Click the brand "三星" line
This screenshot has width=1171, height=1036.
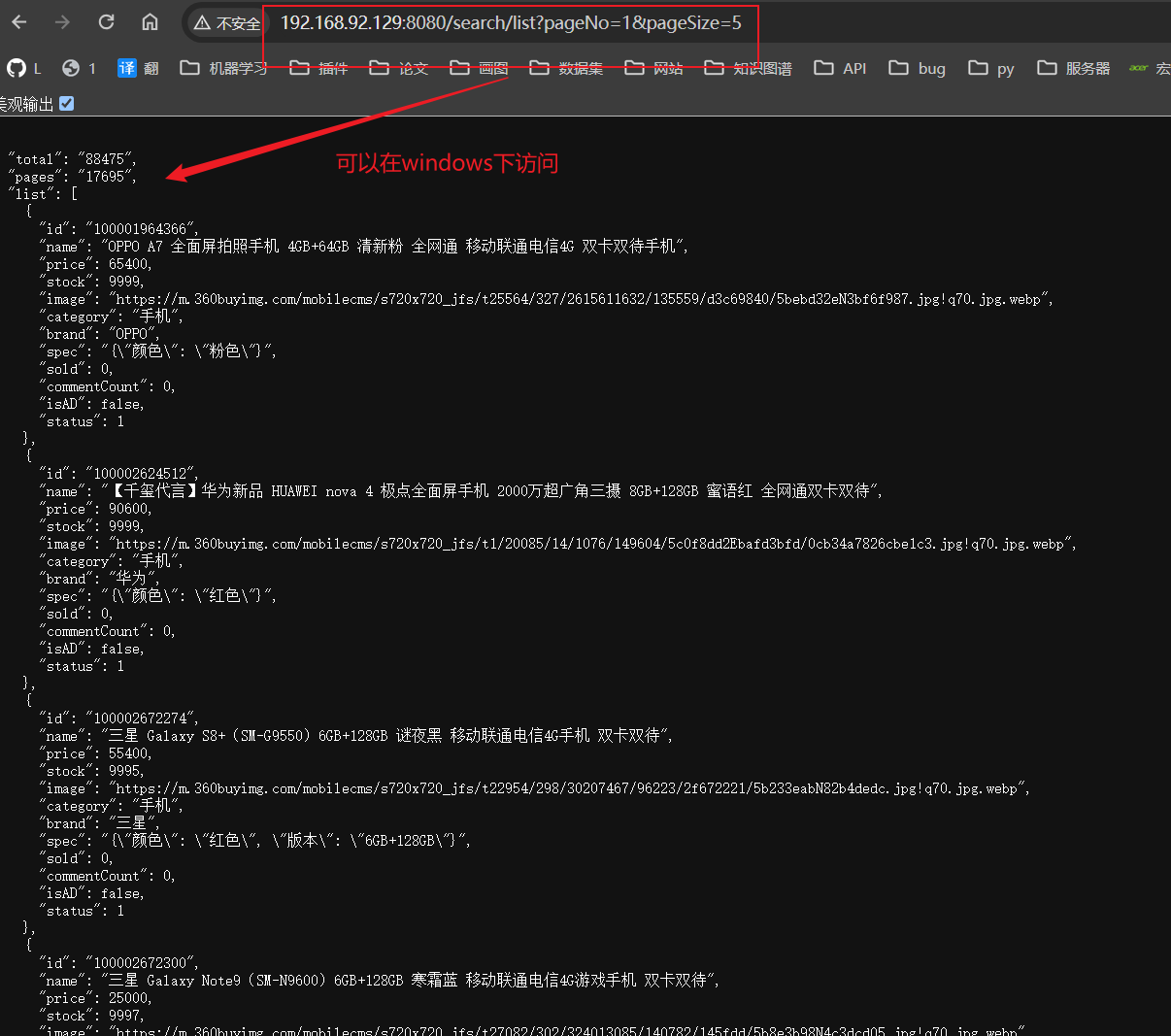pos(98,823)
